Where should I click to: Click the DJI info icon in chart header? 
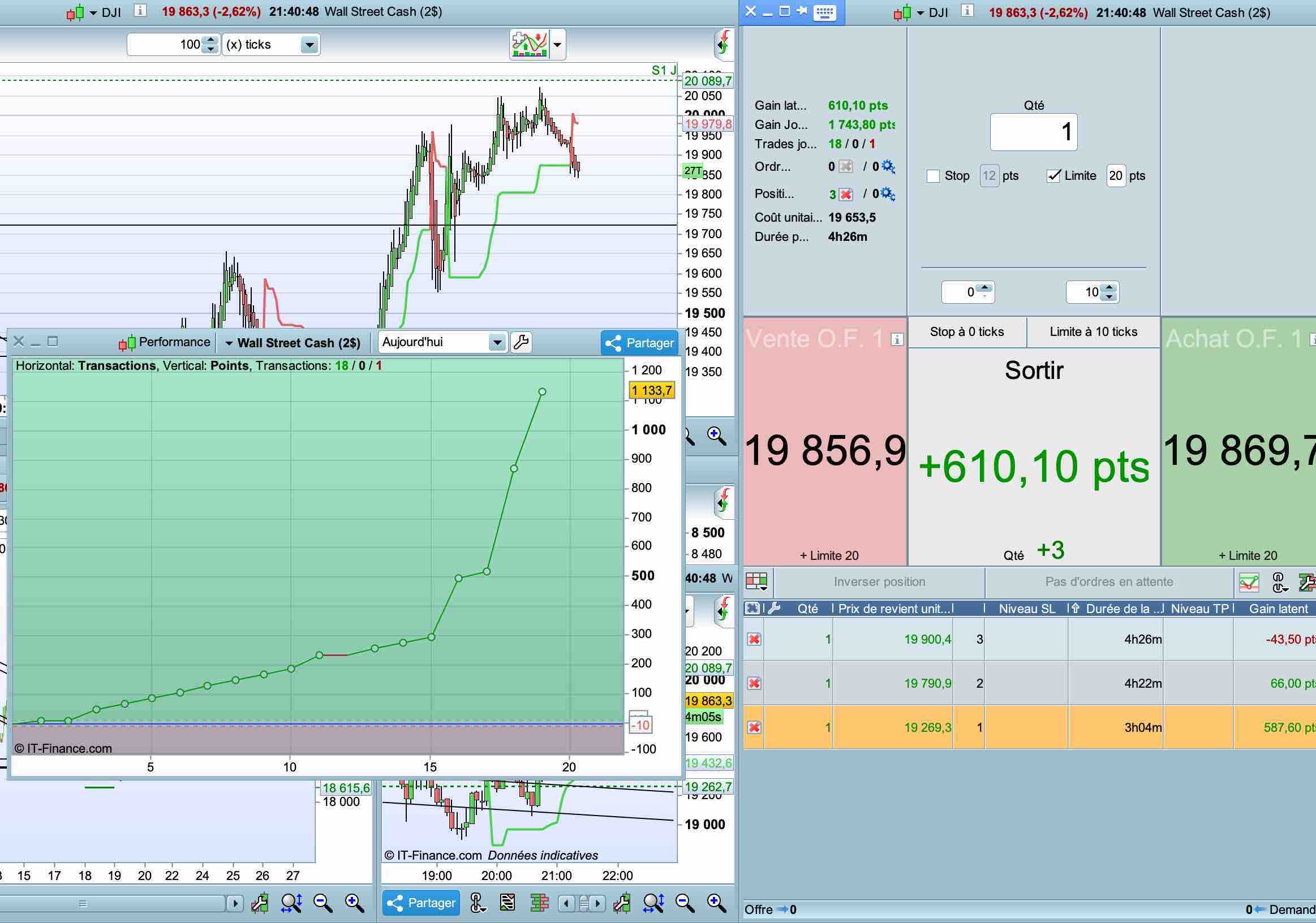point(140,11)
